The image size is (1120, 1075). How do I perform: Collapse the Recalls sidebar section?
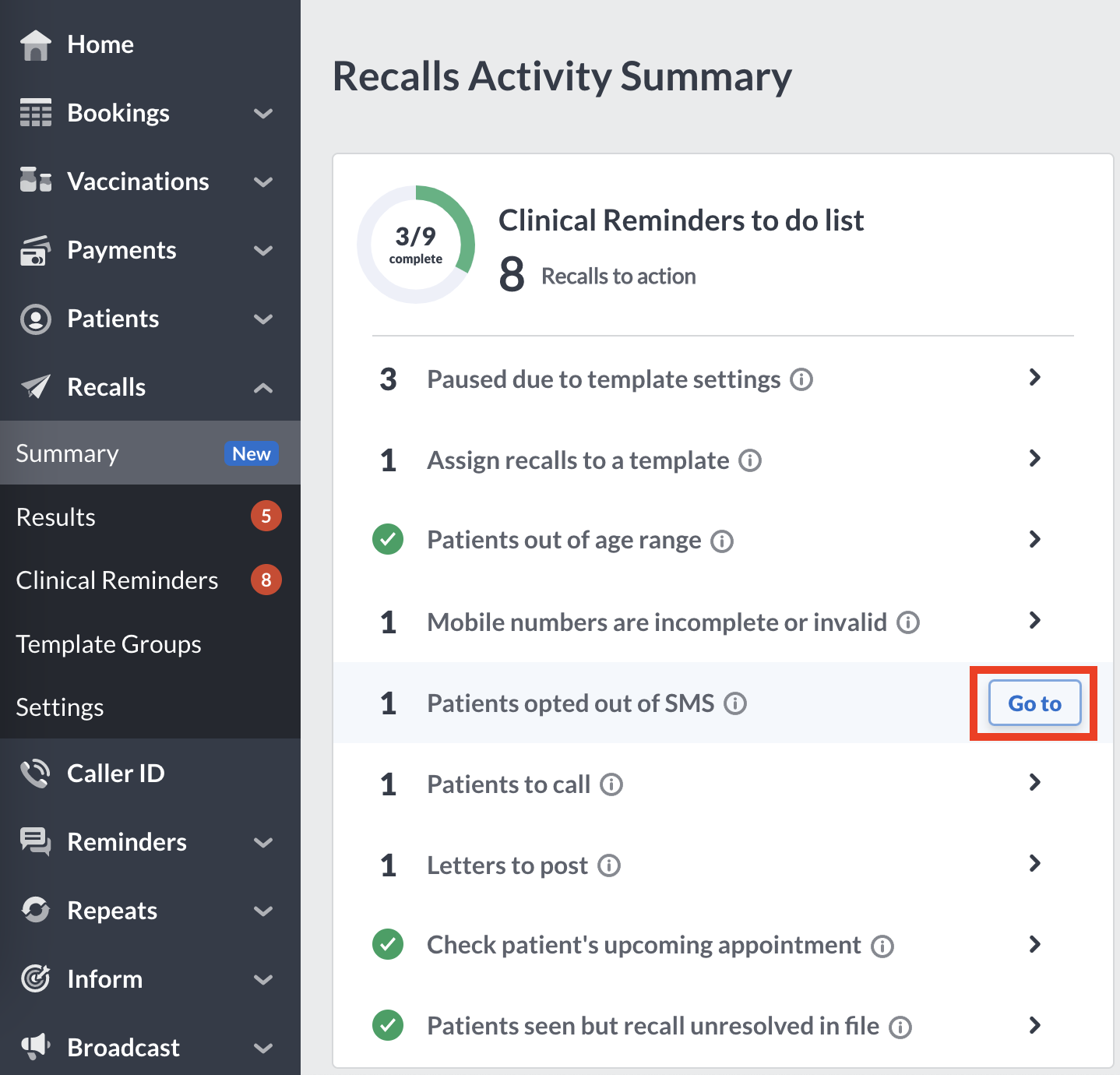(x=263, y=387)
